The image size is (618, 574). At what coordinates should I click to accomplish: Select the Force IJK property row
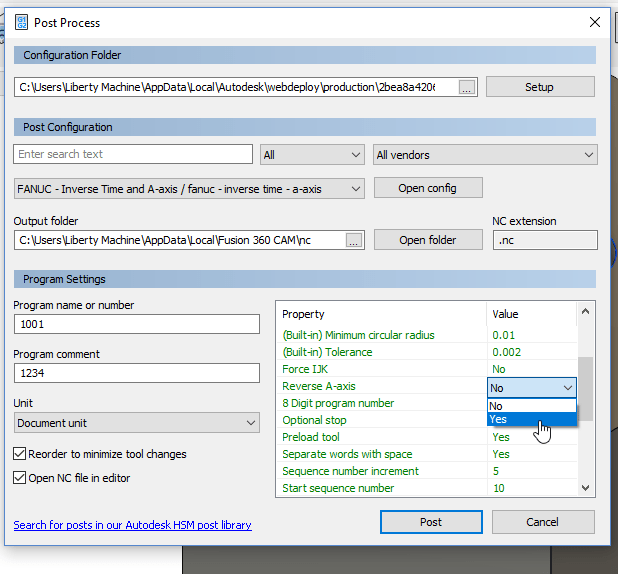click(x=428, y=369)
